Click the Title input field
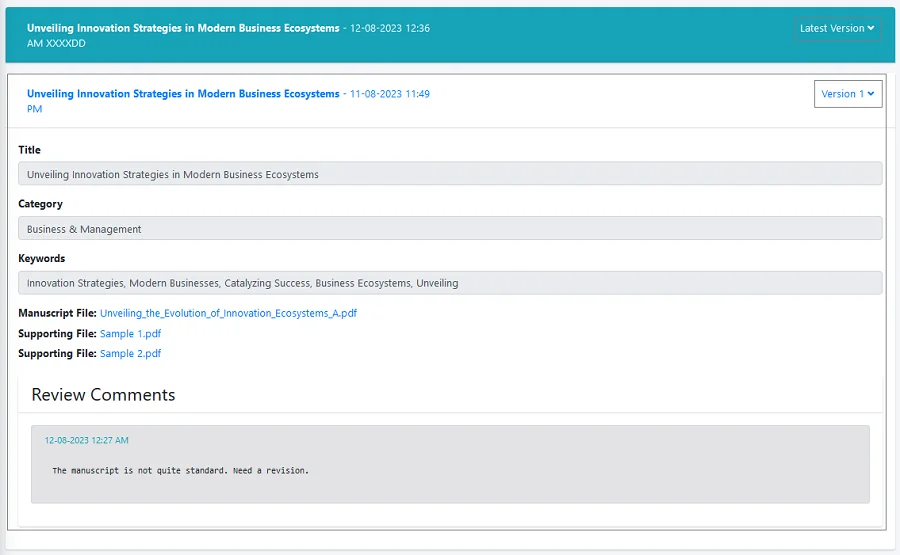 point(450,174)
